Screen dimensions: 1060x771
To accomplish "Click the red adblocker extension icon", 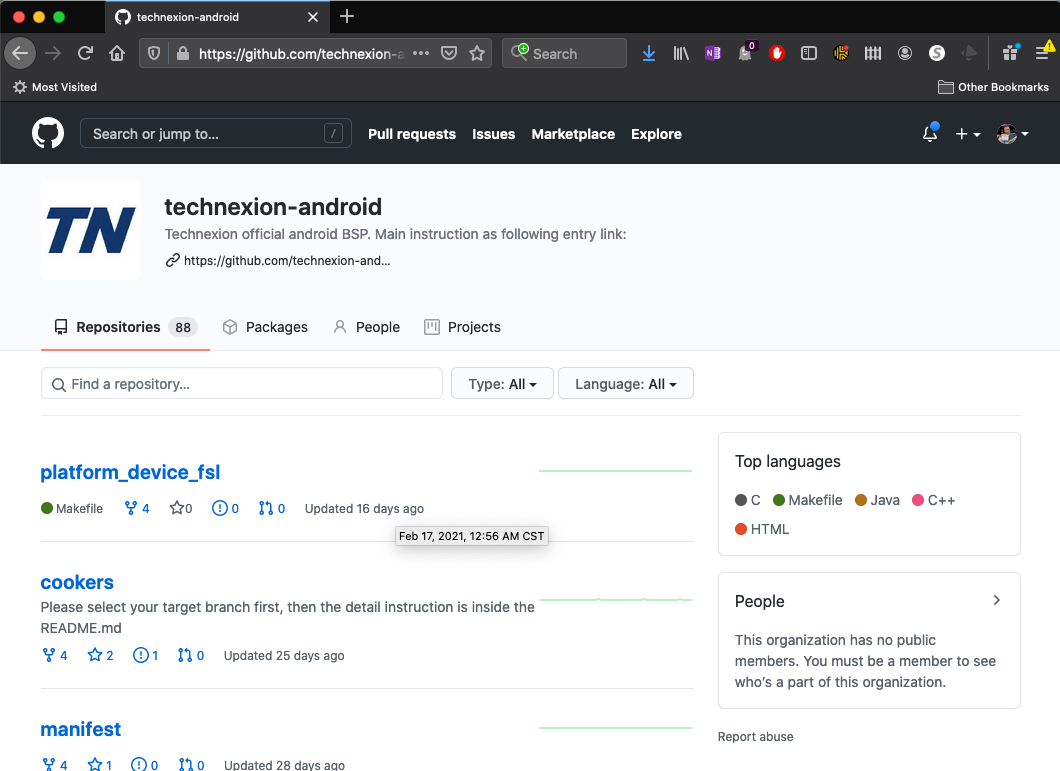I will (x=777, y=53).
